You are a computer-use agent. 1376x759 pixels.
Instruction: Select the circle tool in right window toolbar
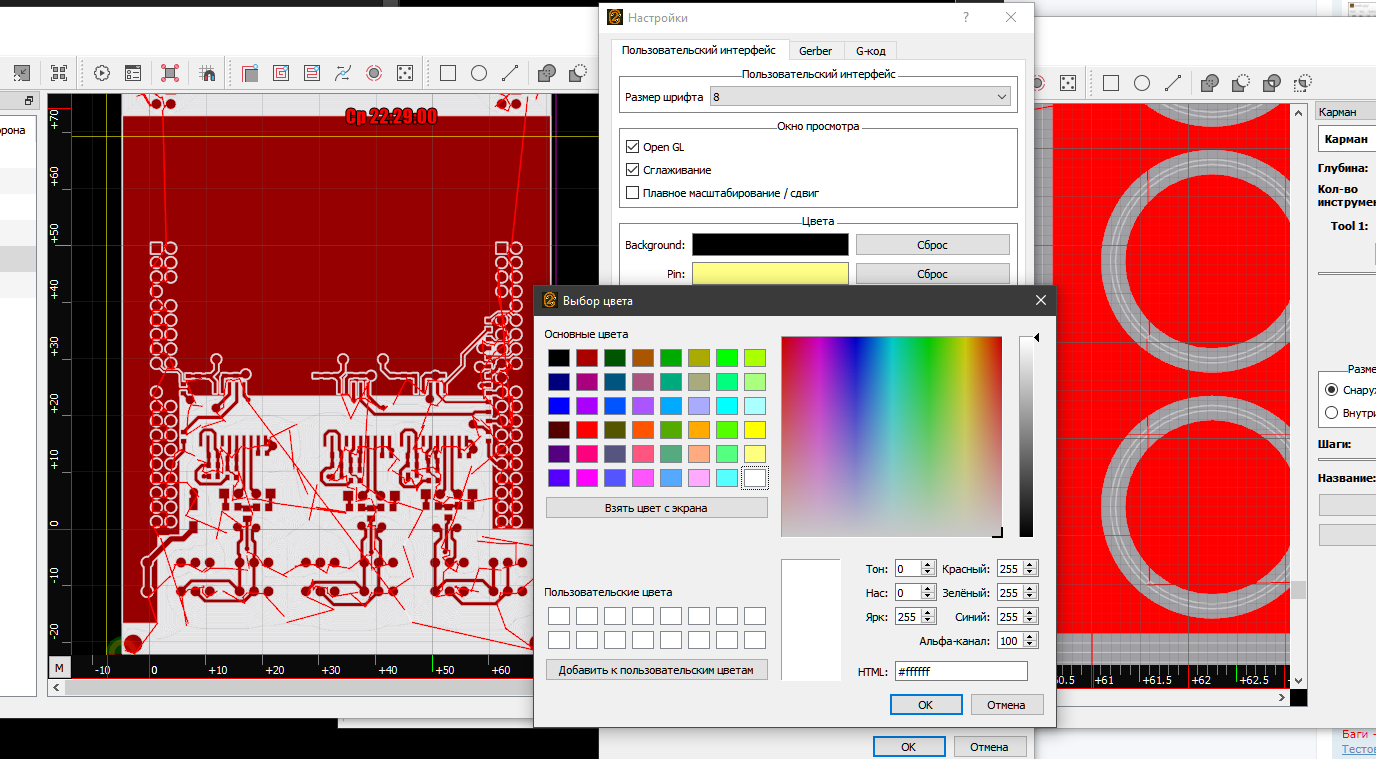pos(1142,83)
